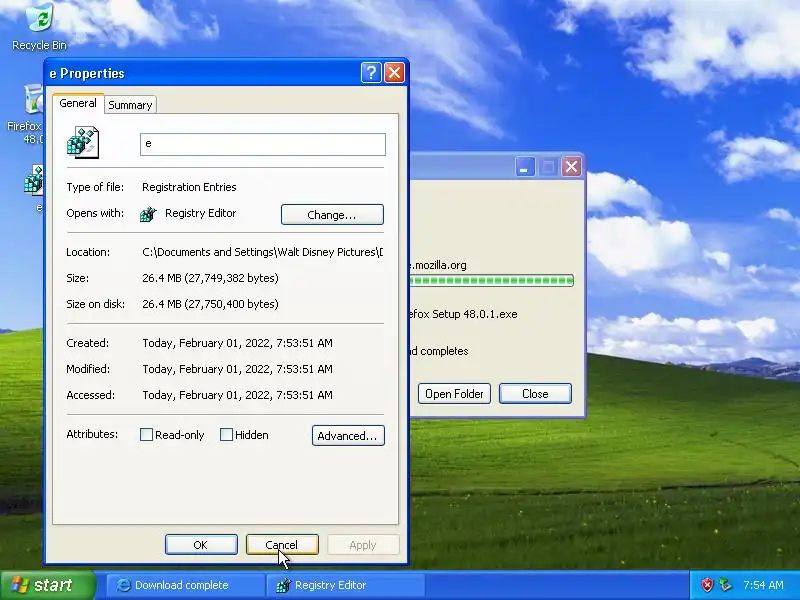The image size is (800, 600).
Task: Click the network tray icon
Action: [x=725, y=585]
